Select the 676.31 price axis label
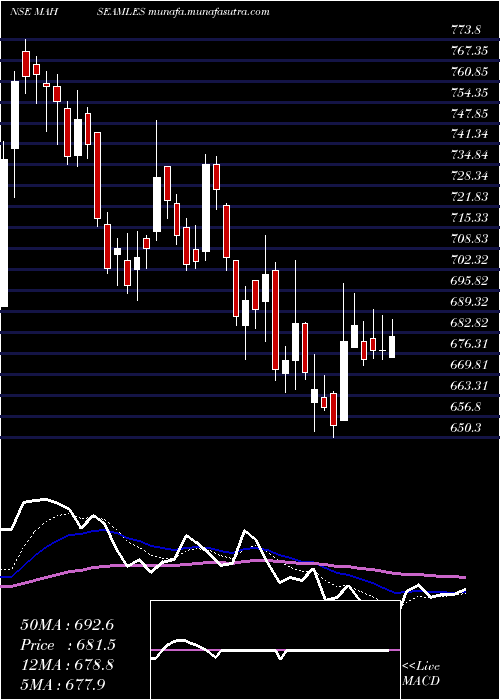500x700 pixels. click(469, 343)
